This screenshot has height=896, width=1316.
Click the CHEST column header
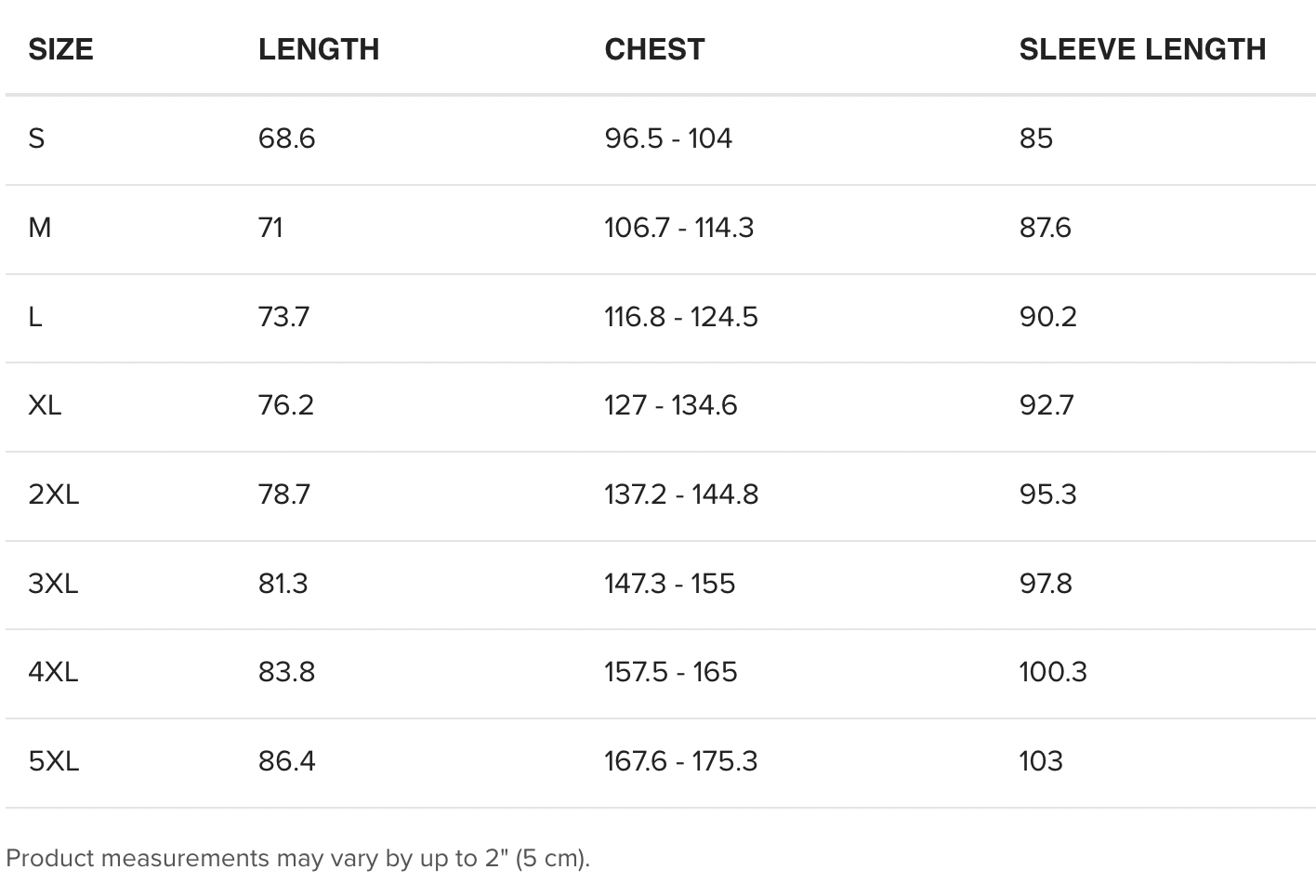coord(654,49)
